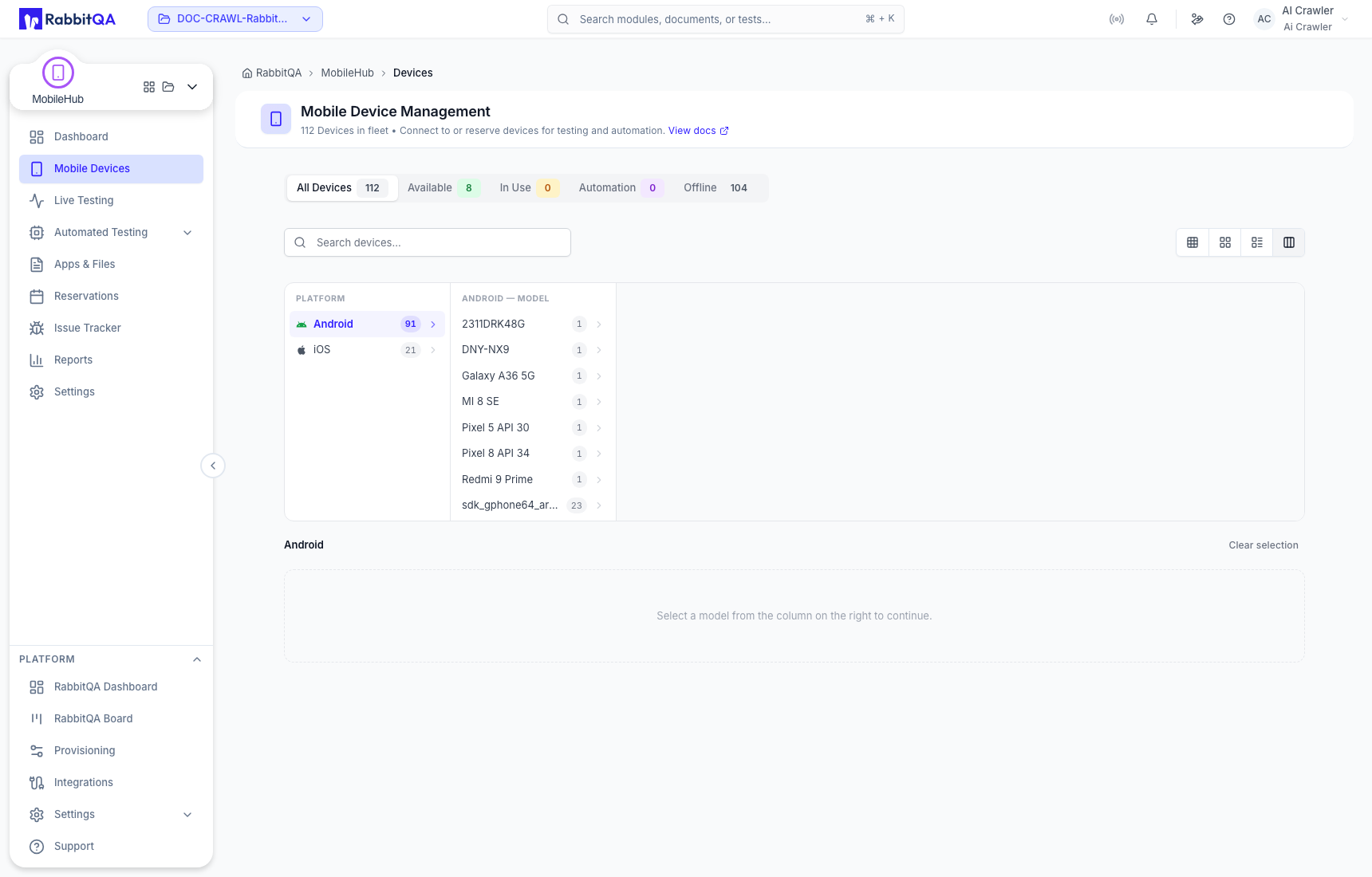Open the AI Crawler account menu chevron
This screenshot has width=1372, height=877.
pyautogui.click(x=1345, y=19)
